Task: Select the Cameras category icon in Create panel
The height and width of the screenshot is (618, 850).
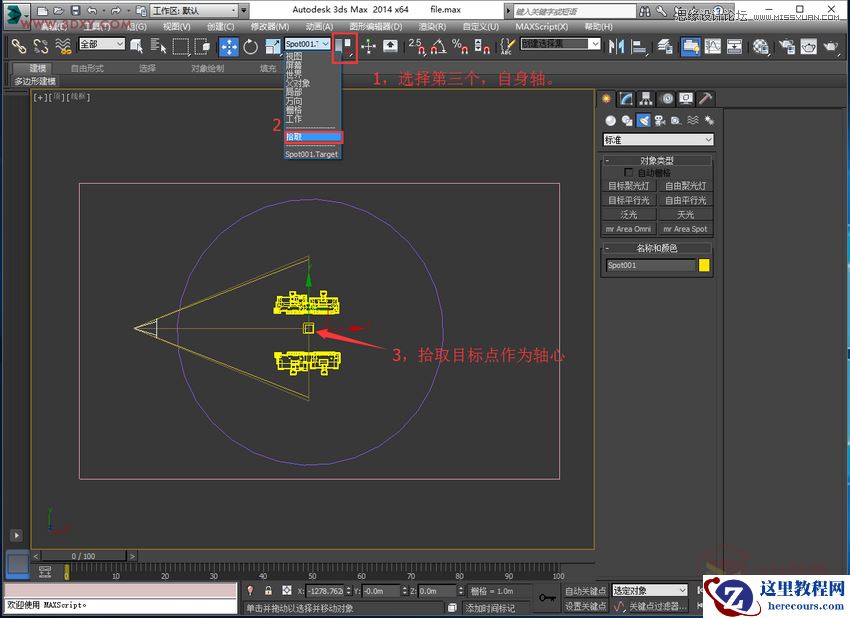Action: click(660, 120)
